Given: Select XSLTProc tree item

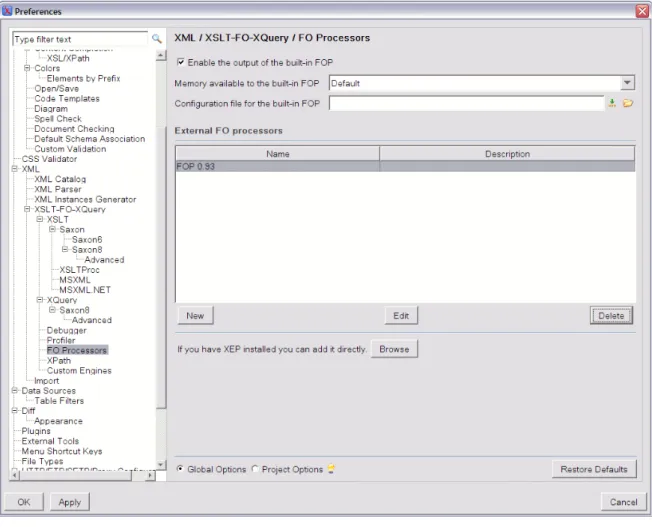Looking at the screenshot, I should [x=79, y=270].
